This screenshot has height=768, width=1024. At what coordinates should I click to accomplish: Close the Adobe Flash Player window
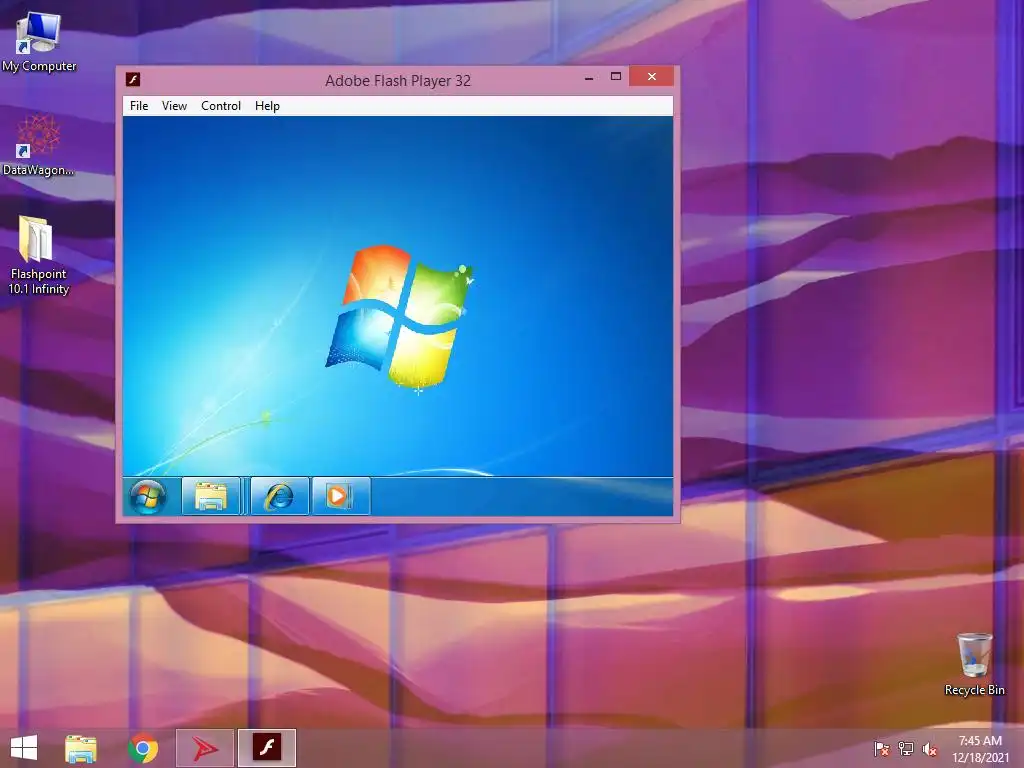coord(652,76)
